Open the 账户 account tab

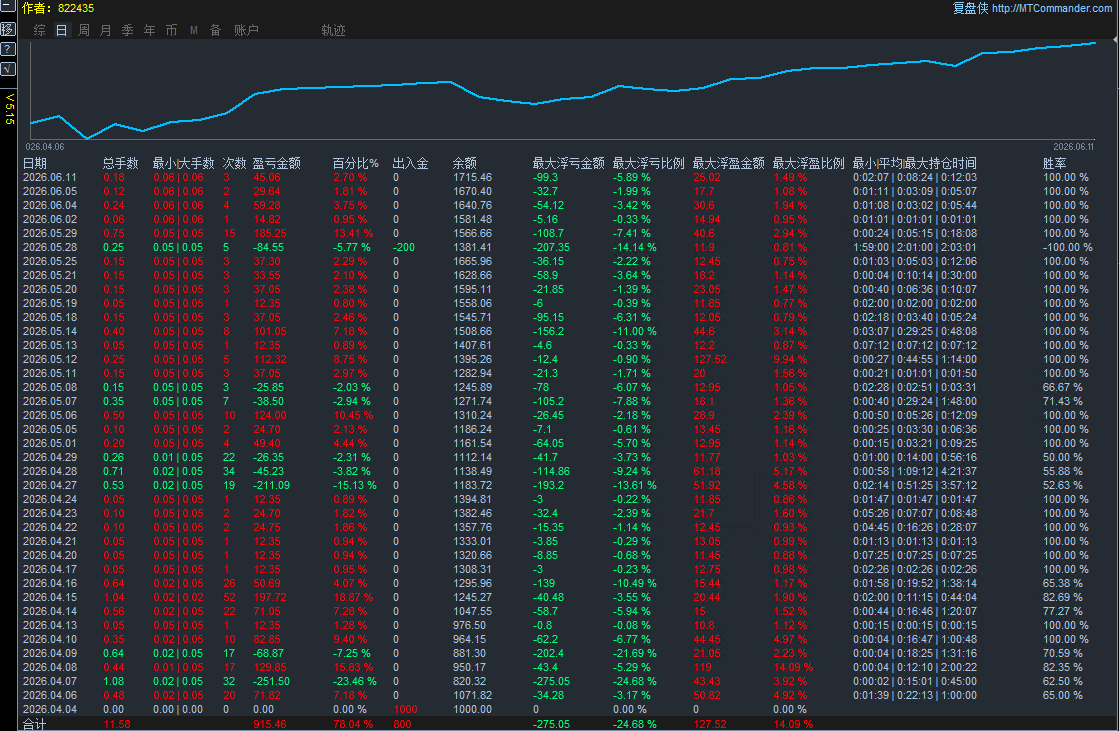point(246,30)
